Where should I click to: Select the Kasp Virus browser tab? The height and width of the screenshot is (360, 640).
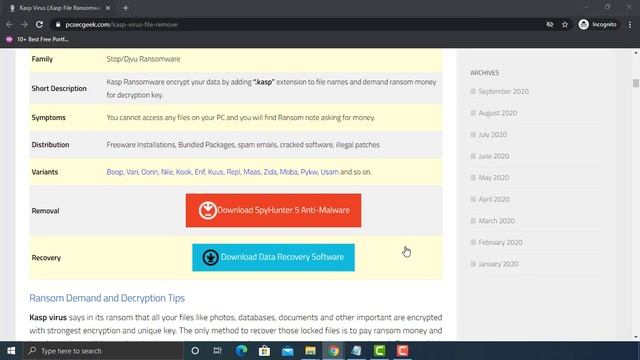tap(60, 8)
